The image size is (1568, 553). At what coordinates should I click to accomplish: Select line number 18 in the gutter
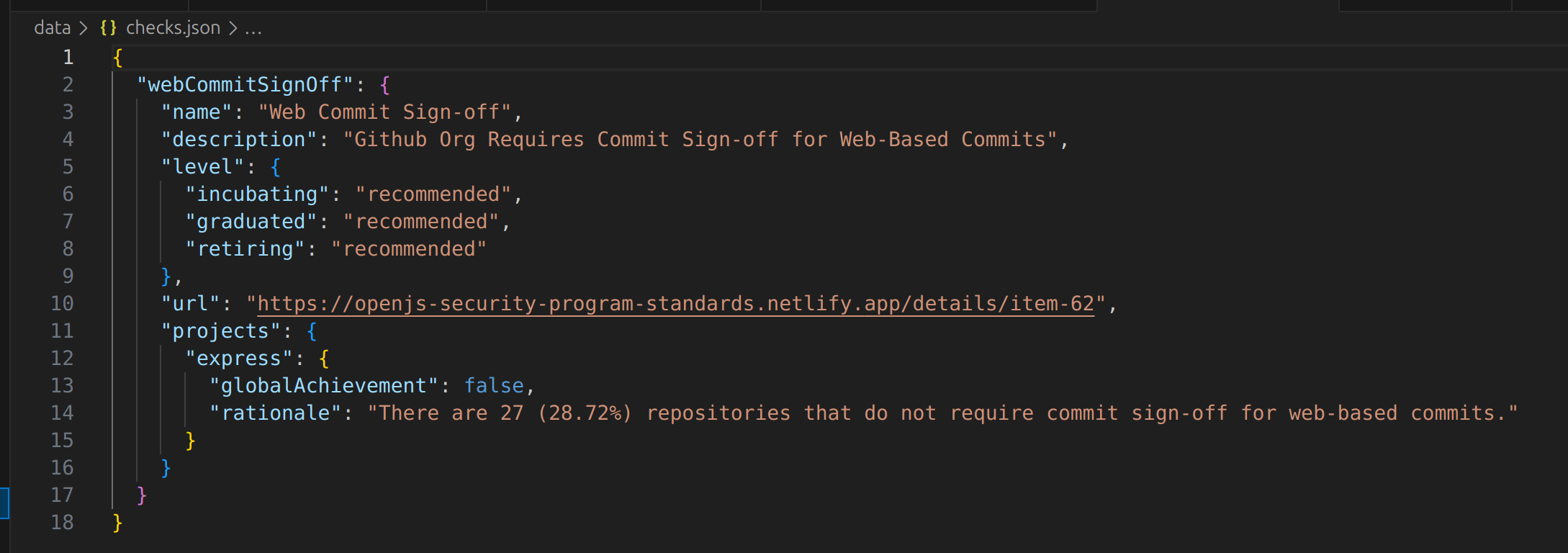[62, 523]
